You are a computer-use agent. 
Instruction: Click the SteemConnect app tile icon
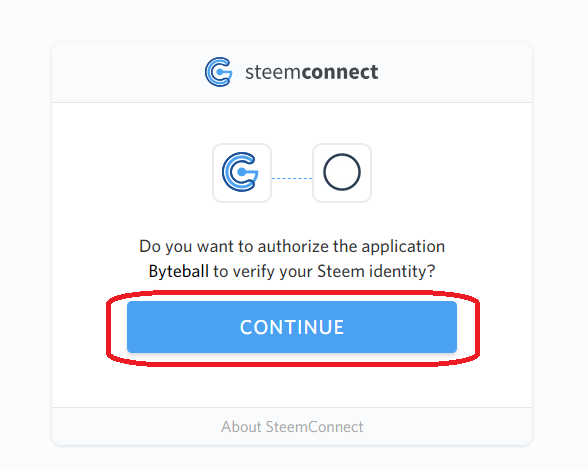(240, 172)
